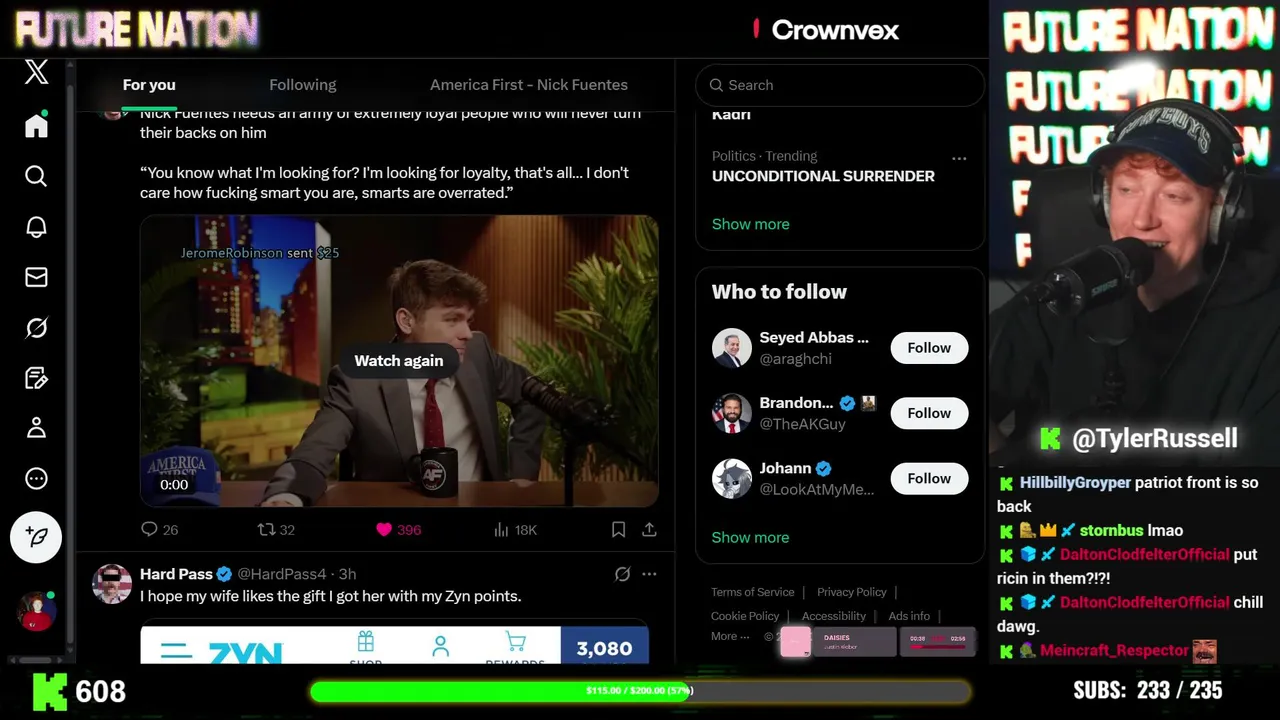Open more options for UNCONDITIONAL SURRENDER trend
Screen dimensions: 1280x720
tap(959, 158)
